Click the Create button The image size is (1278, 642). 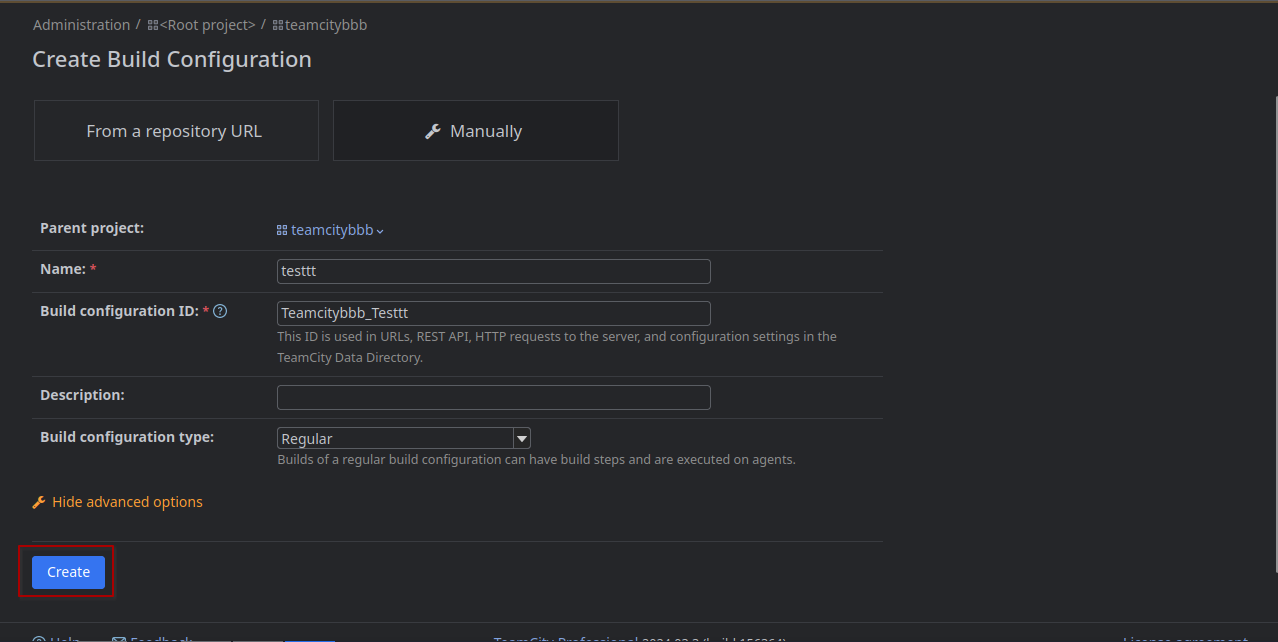(x=67, y=571)
